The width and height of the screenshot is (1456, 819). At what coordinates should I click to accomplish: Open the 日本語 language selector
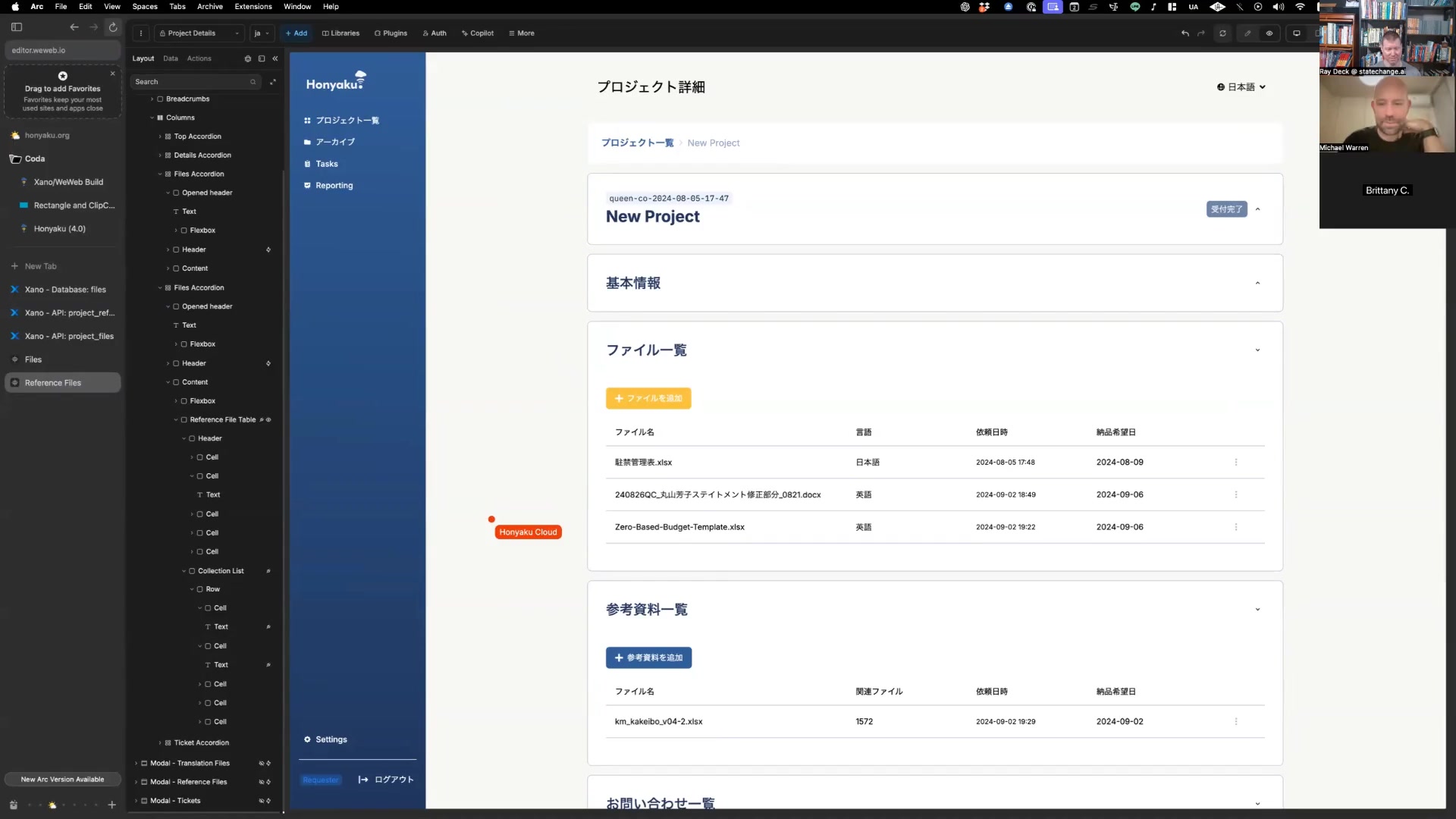point(1241,87)
